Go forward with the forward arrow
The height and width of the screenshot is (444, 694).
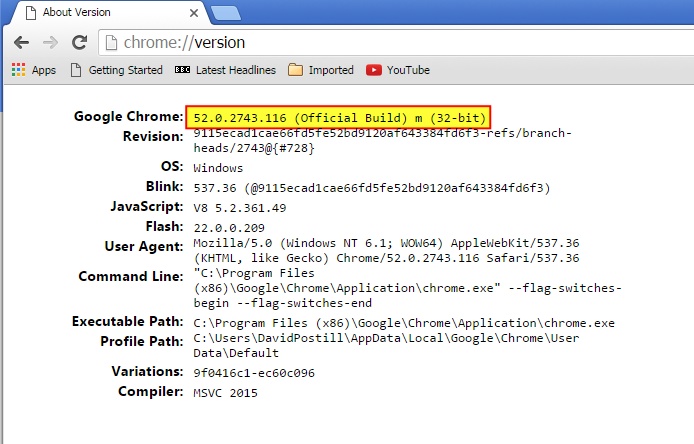50,43
